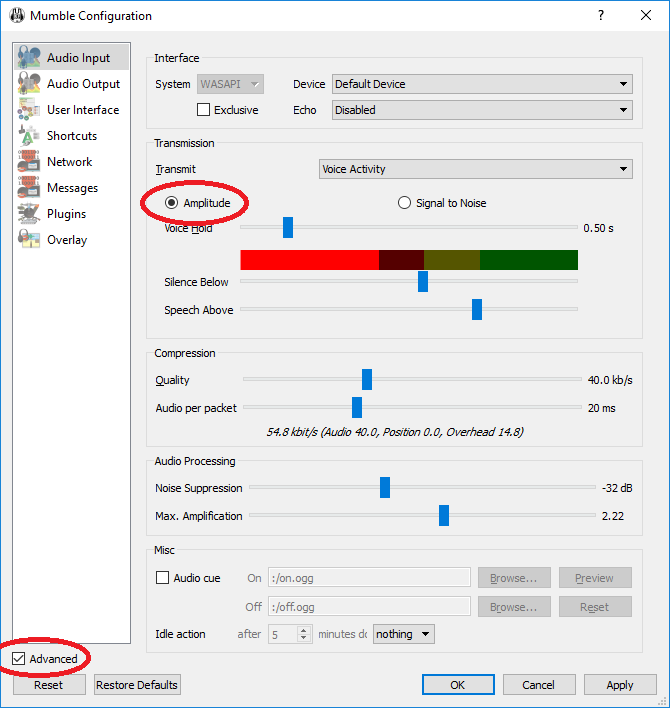The image size is (670, 708).
Task: Open the Messages settings icon
Action: pos(30,188)
